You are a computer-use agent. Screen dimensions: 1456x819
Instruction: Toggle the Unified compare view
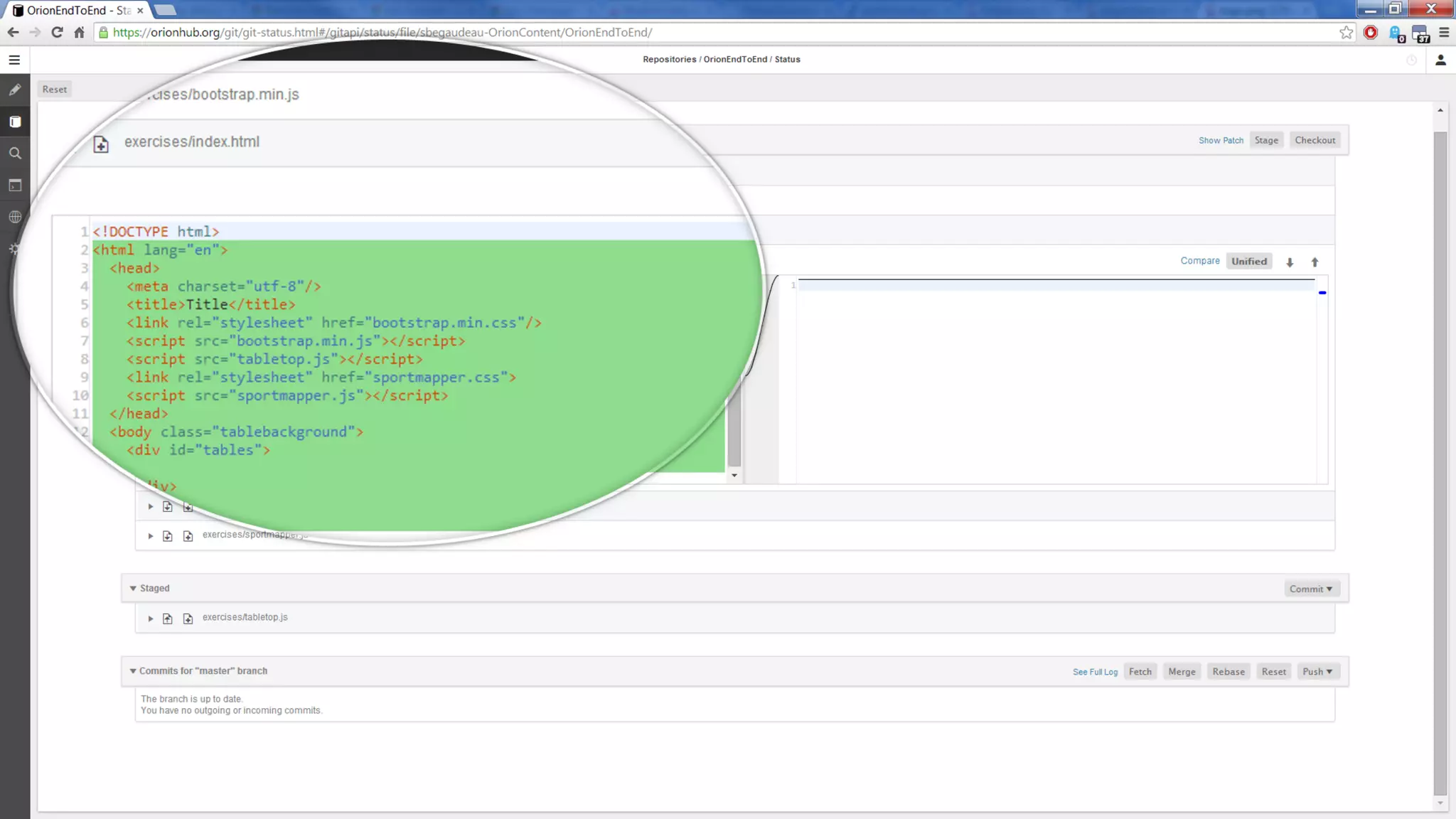pos(1249,262)
